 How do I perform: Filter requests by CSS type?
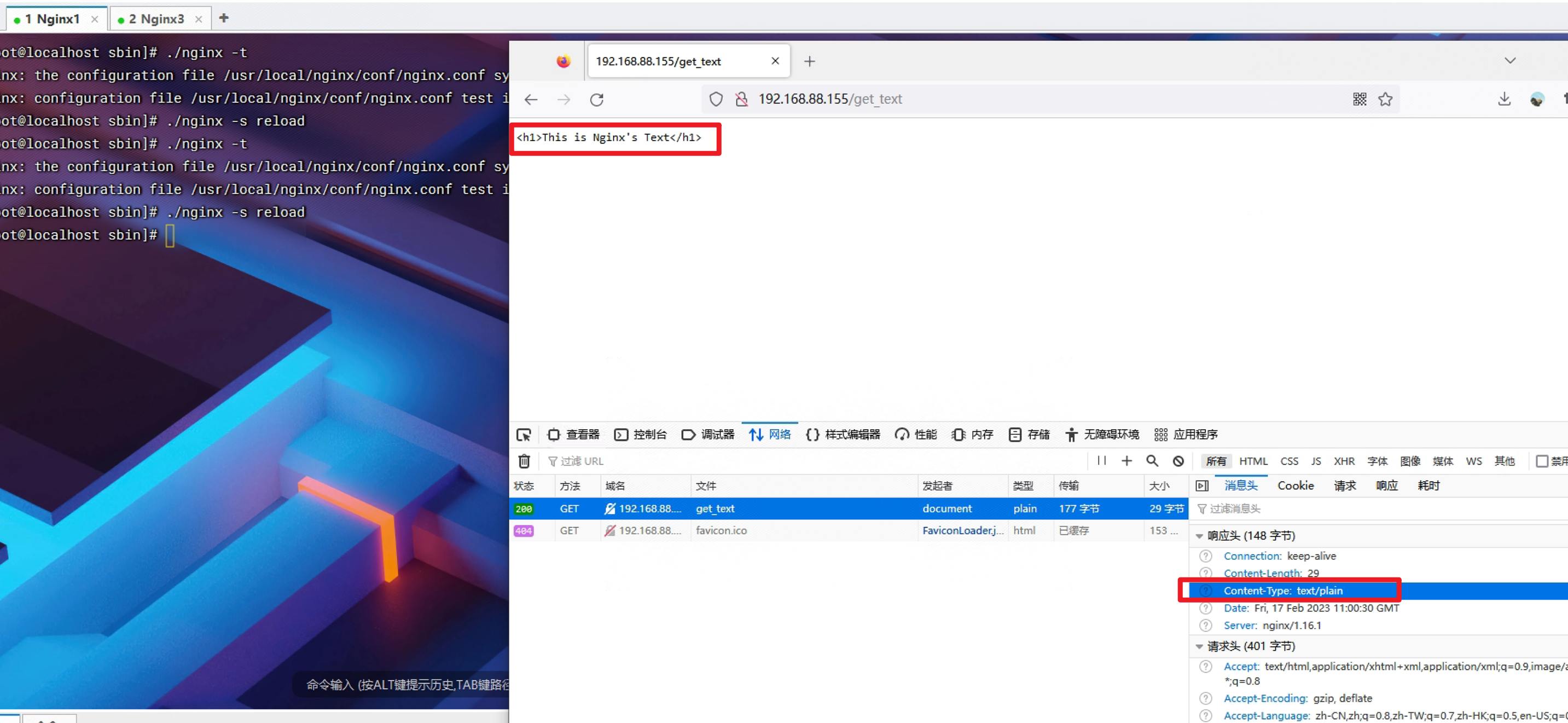[x=1288, y=461]
